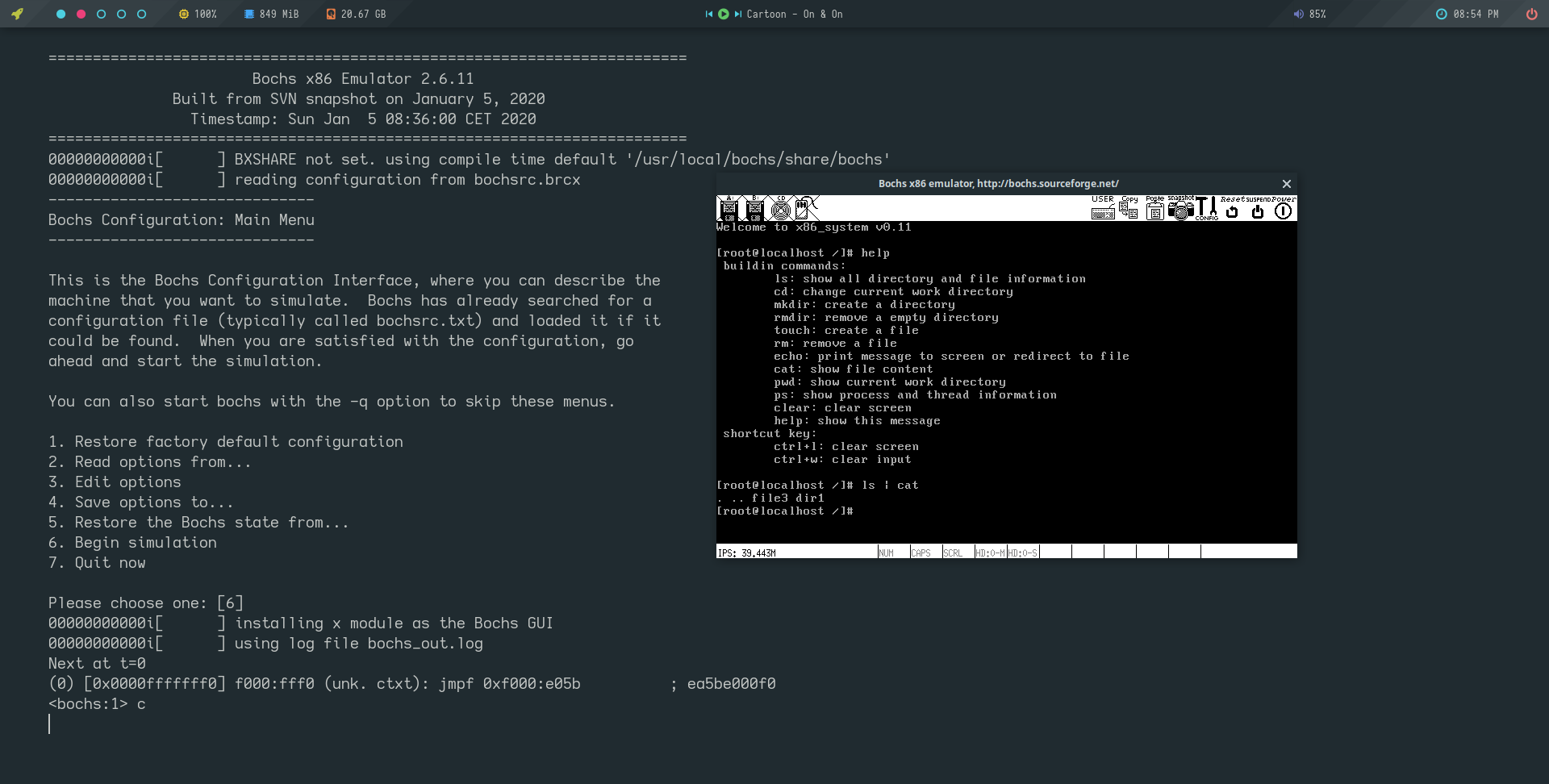Skip to the previous music track
Screen dimensions: 1549x784
(709, 14)
